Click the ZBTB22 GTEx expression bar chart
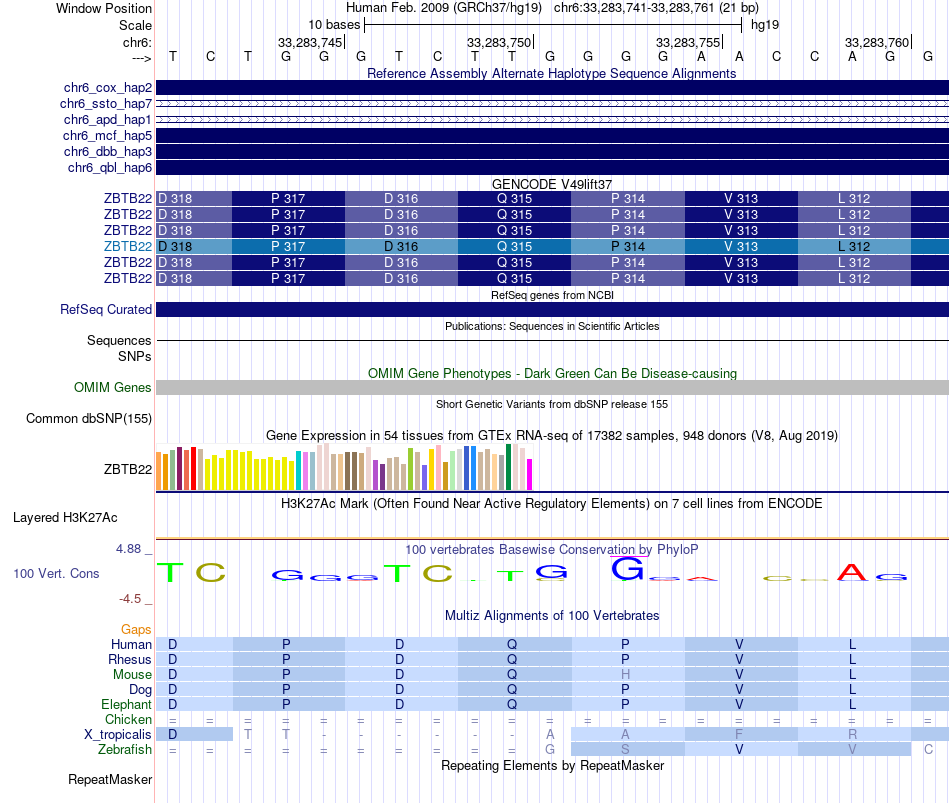 click(x=344, y=467)
